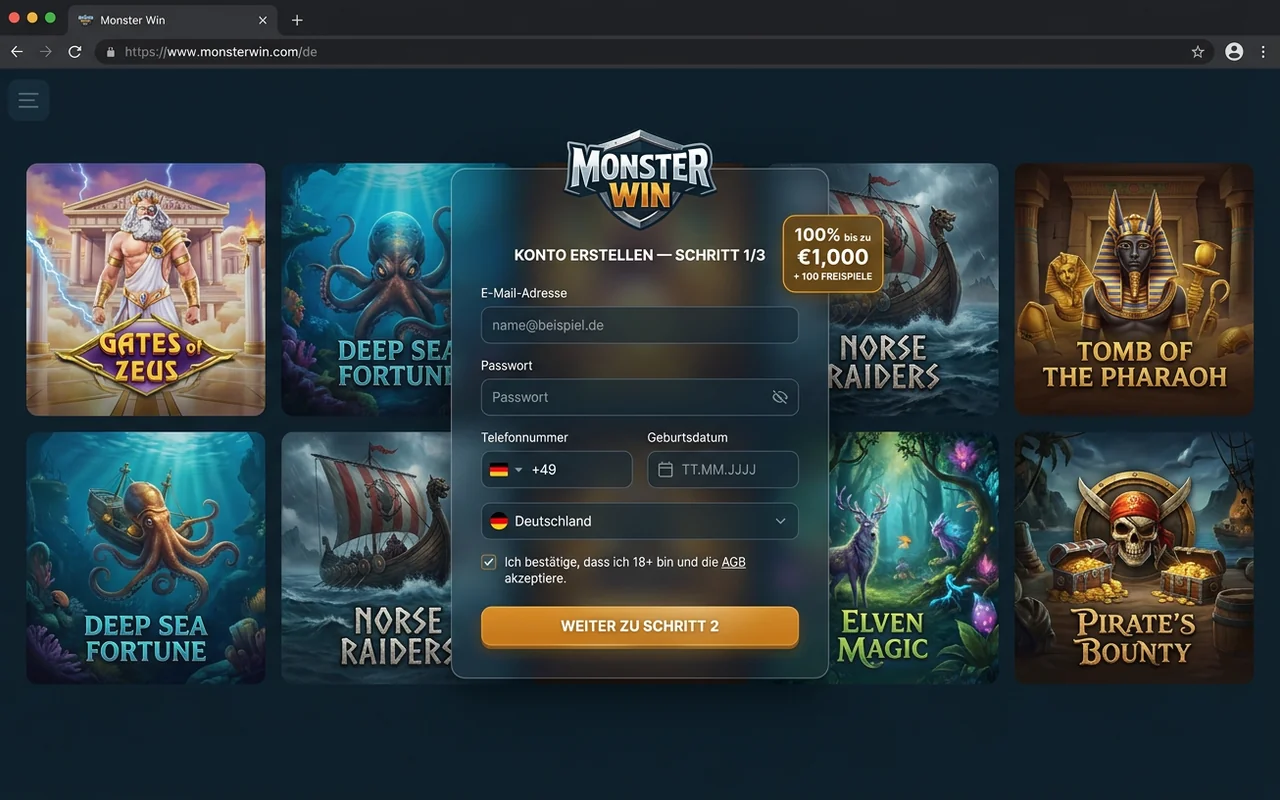The height and width of the screenshot is (800, 1280).
Task: Click the 100% bis zu €1,000 bonus badge
Action: 833,254
